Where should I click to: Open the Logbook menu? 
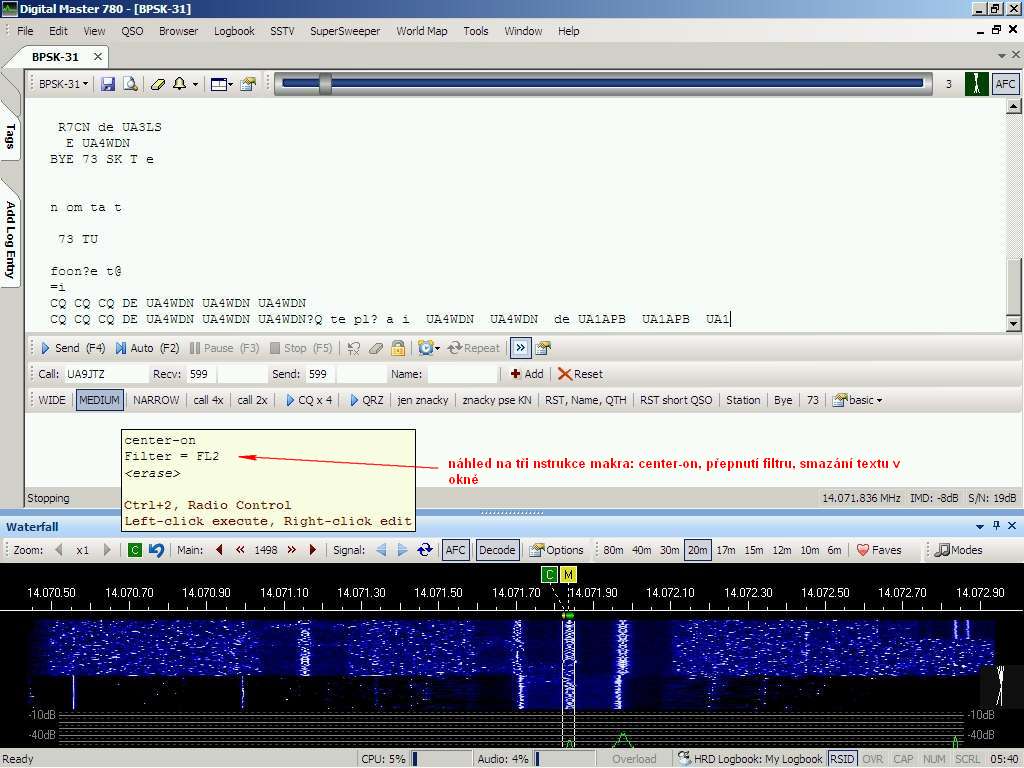[234, 31]
